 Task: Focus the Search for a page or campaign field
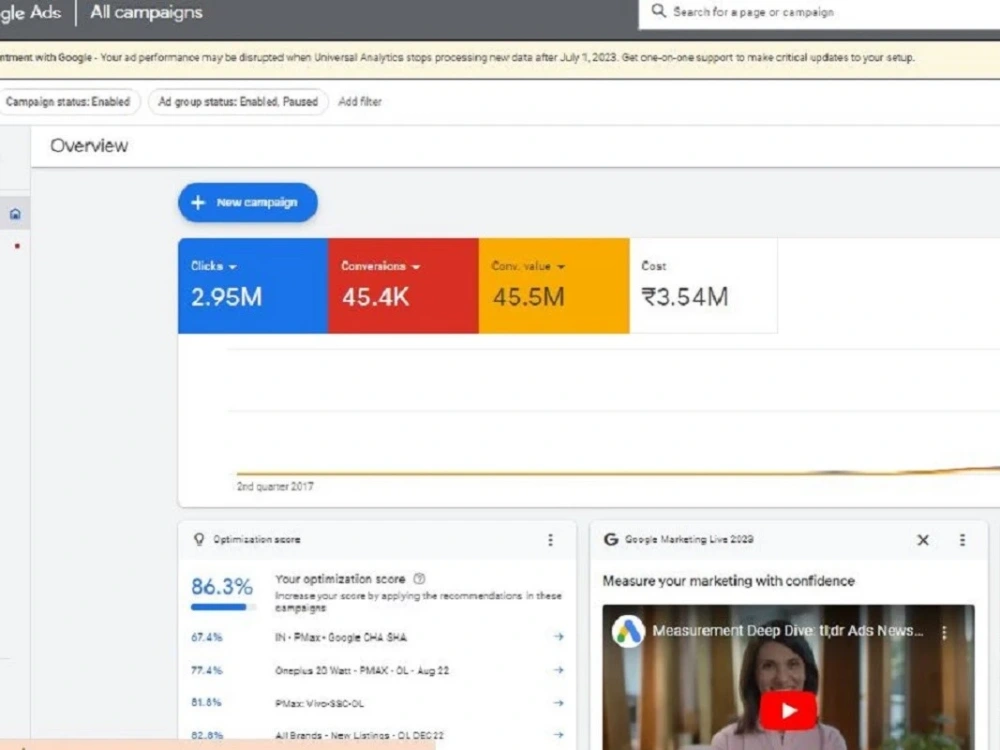coord(820,12)
